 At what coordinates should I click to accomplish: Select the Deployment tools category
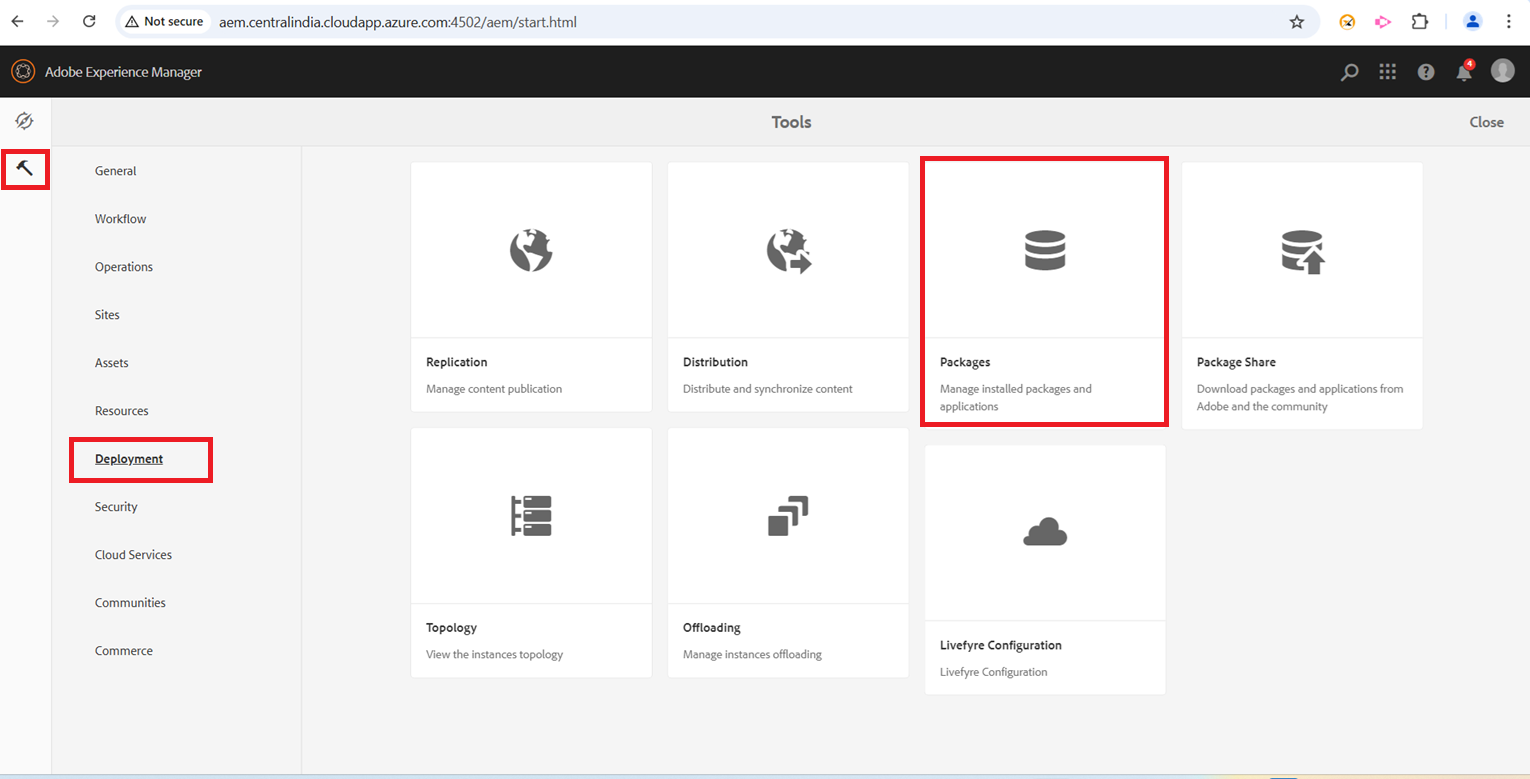coord(129,459)
